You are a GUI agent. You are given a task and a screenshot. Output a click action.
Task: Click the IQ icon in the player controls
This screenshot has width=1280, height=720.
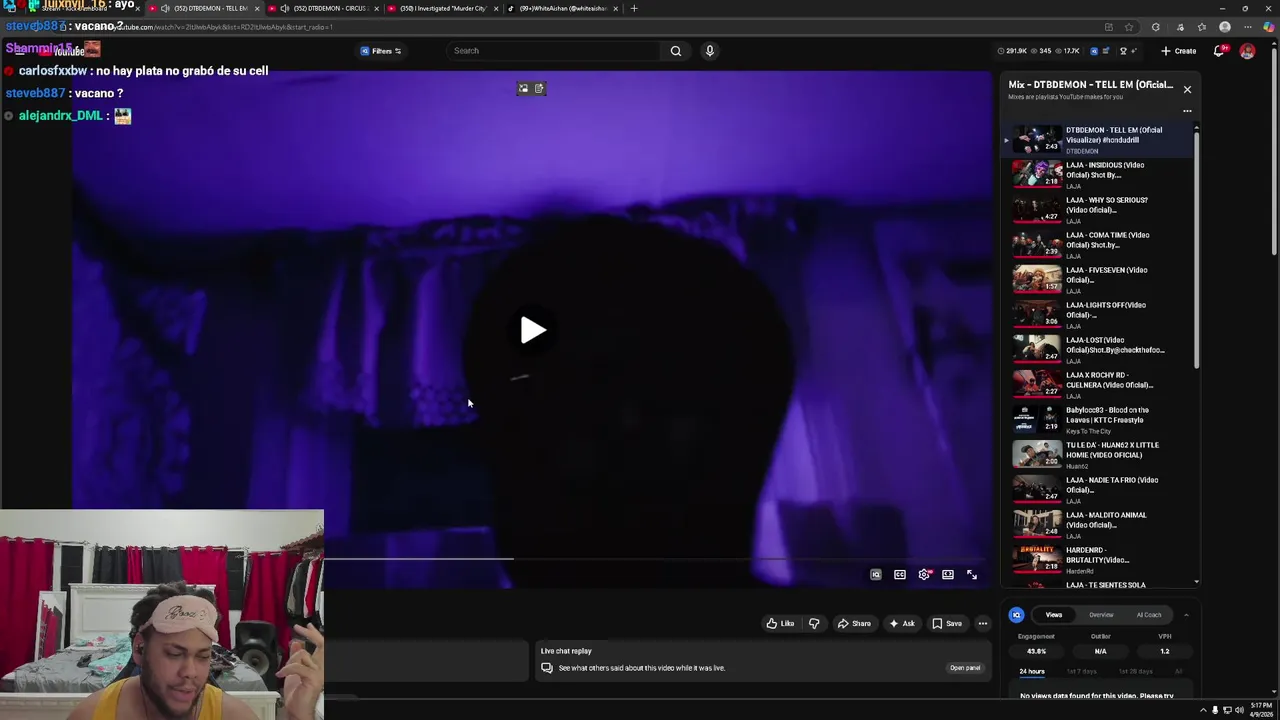click(x=876, y=575)
